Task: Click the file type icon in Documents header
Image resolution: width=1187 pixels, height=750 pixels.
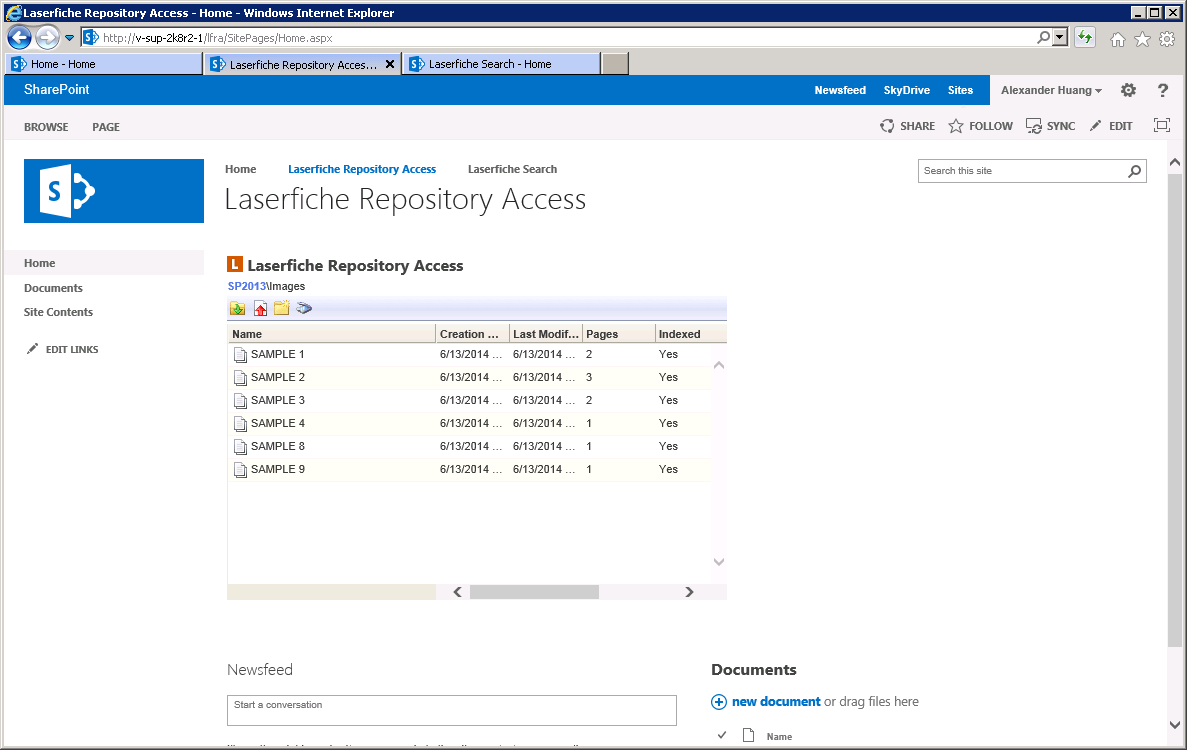Action: click(x=749, y=735)
